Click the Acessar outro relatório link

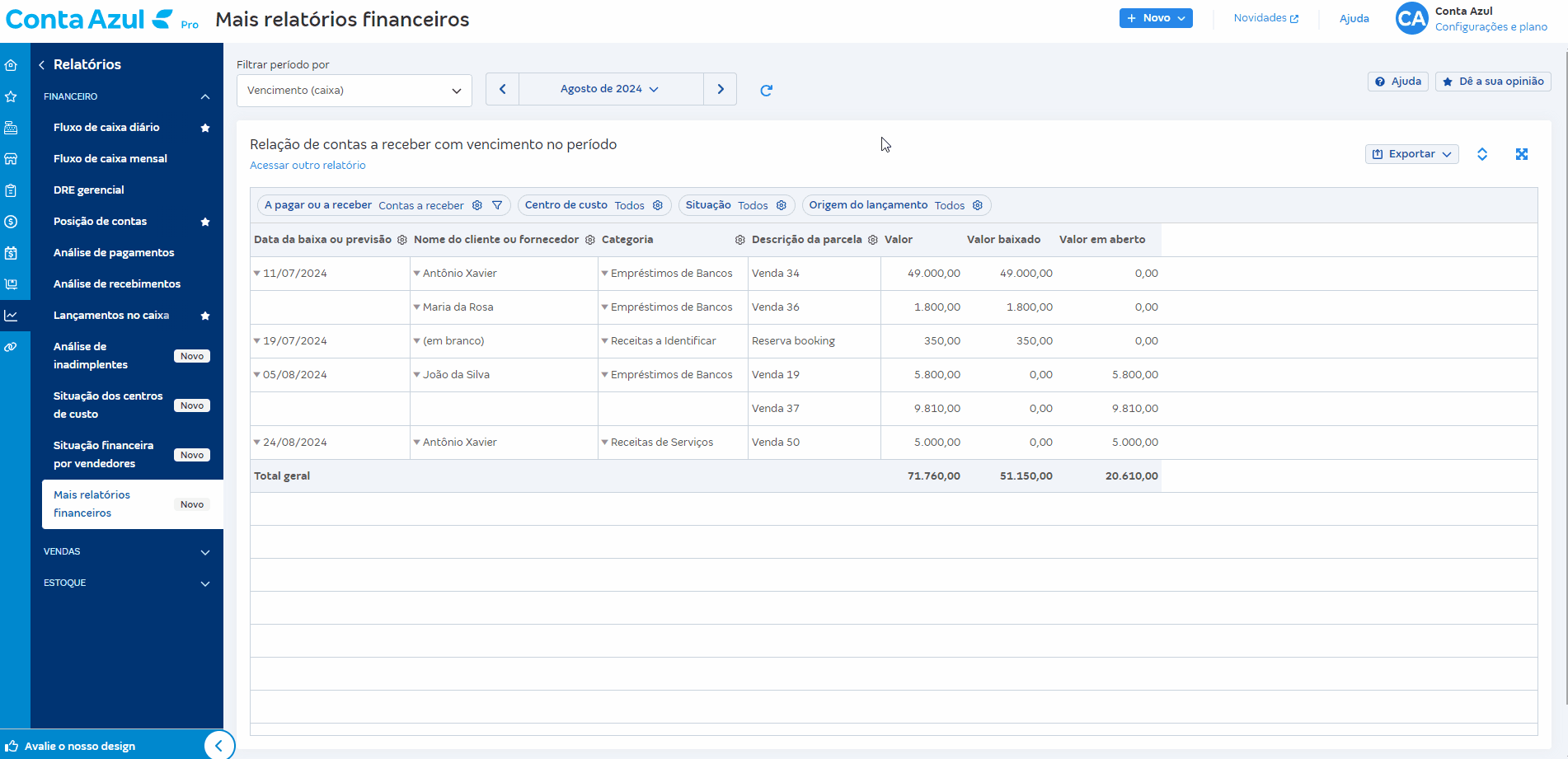pyautogui.click(x=307, y=166)
